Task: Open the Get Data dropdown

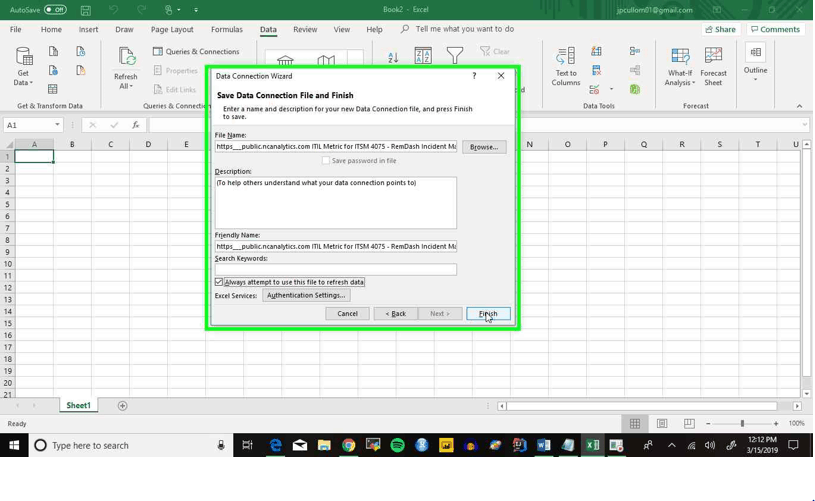Action: [x=23, y=67]
